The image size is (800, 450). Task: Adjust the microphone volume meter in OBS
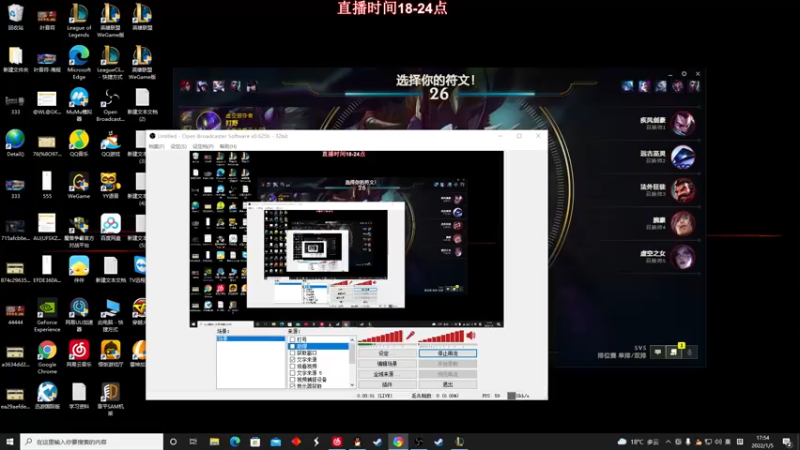(x=381, y=336)
